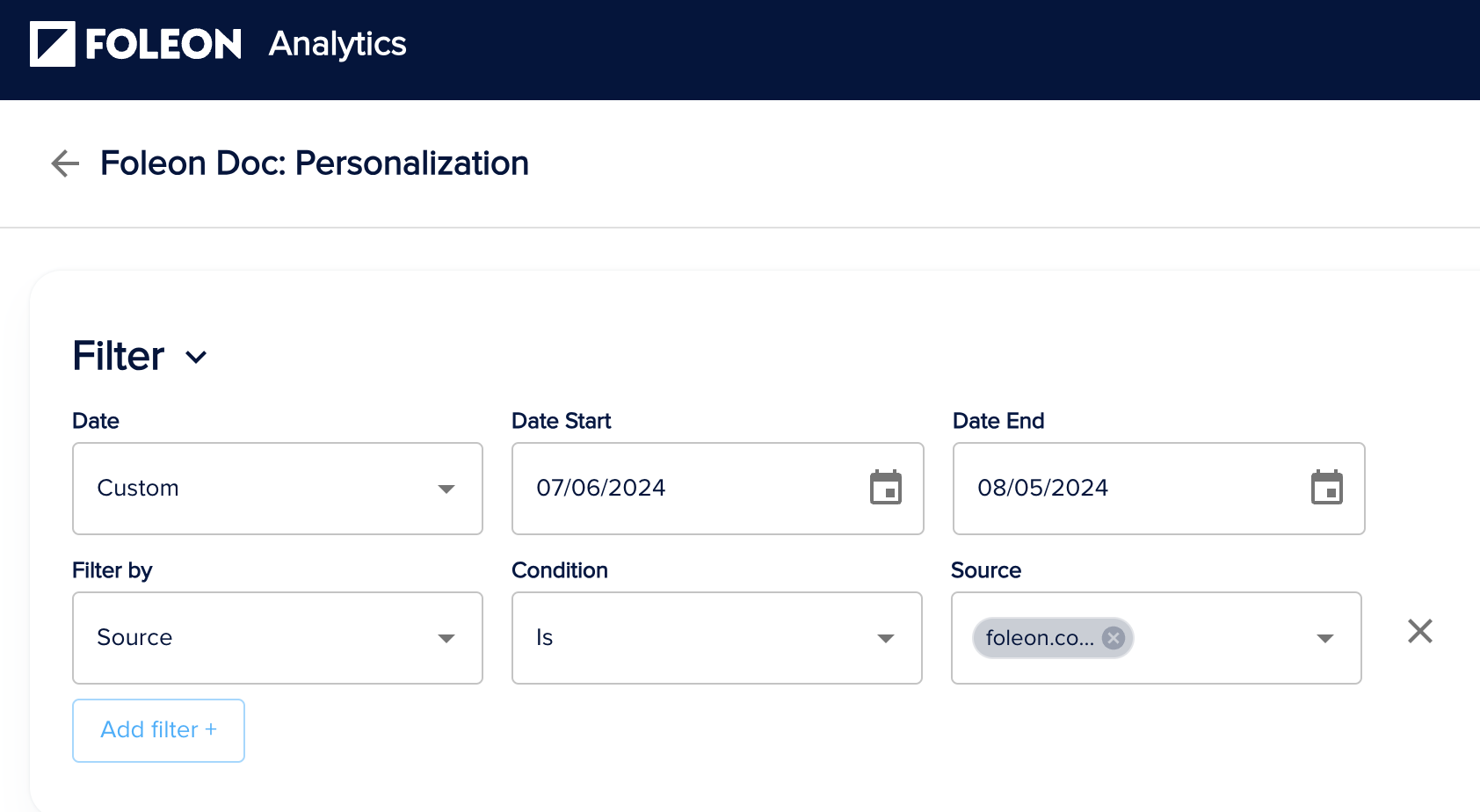Screen dimensions: 1480x812
Task: Click the X to remove the filter row
Action: coord(1418,631)
